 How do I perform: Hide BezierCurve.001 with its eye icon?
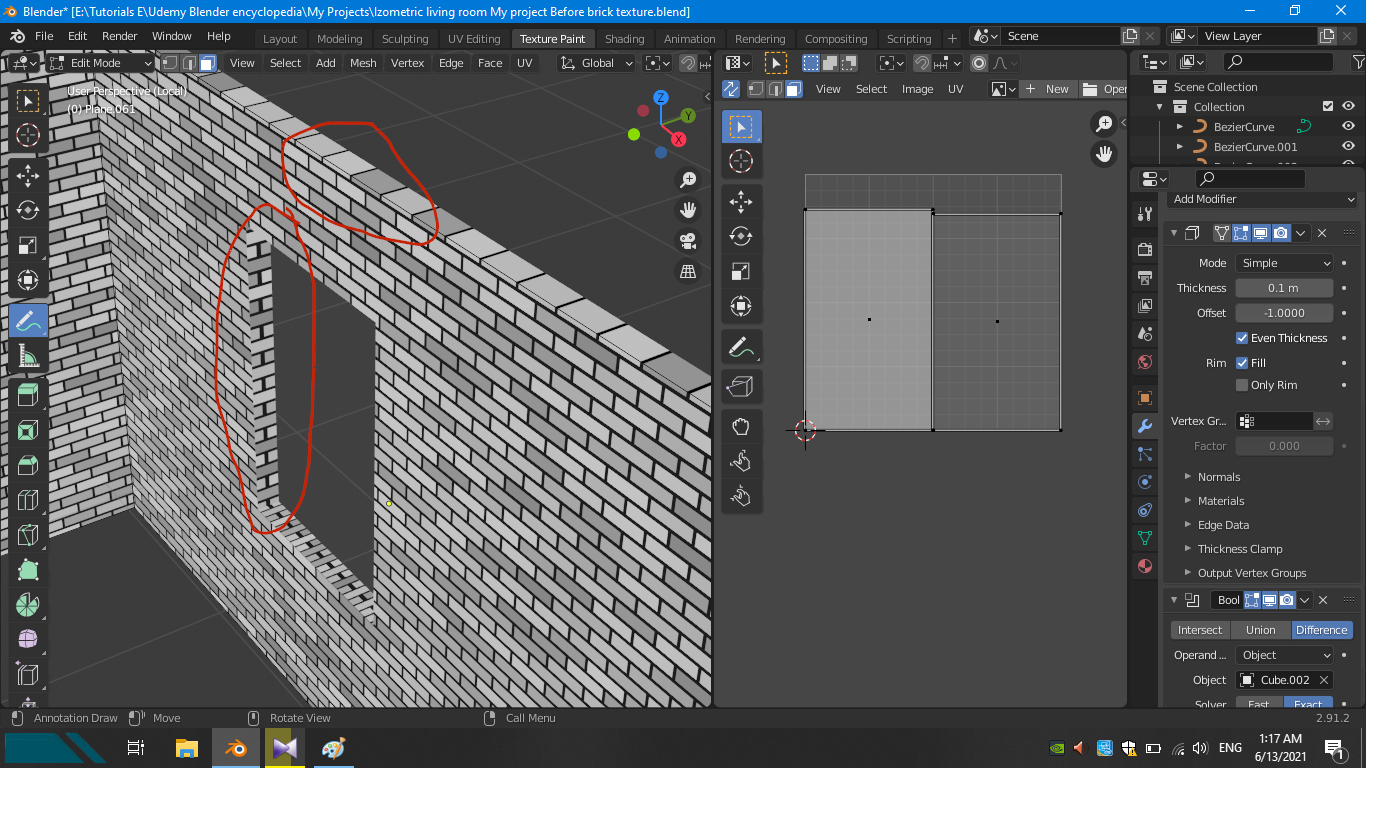[x=1348, y=146]
